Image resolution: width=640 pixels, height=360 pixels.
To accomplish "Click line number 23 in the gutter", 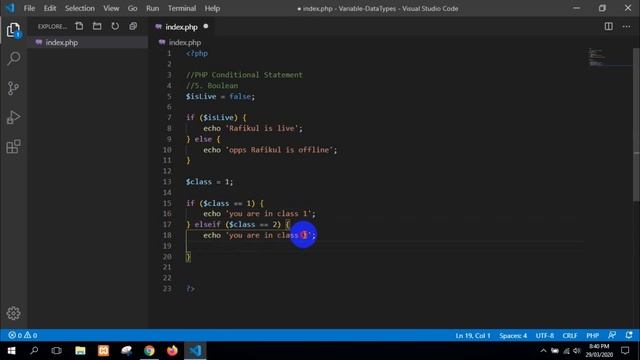I will [x=167, y=289].
